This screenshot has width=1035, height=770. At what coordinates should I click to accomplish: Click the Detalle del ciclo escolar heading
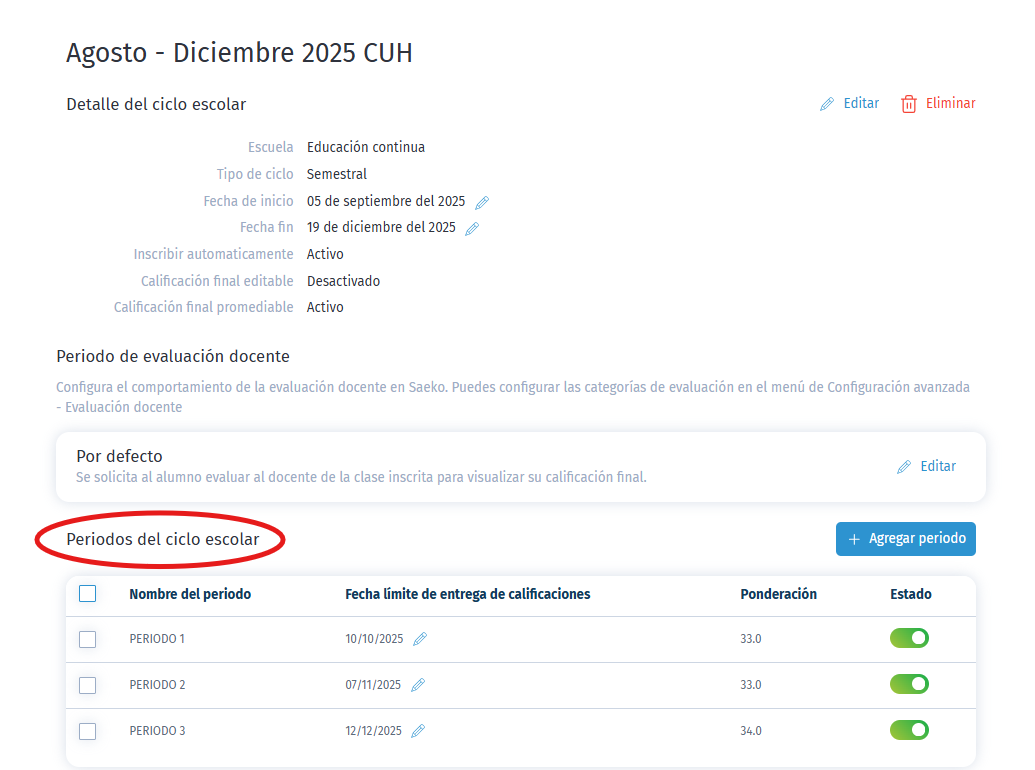coord(156,104)
